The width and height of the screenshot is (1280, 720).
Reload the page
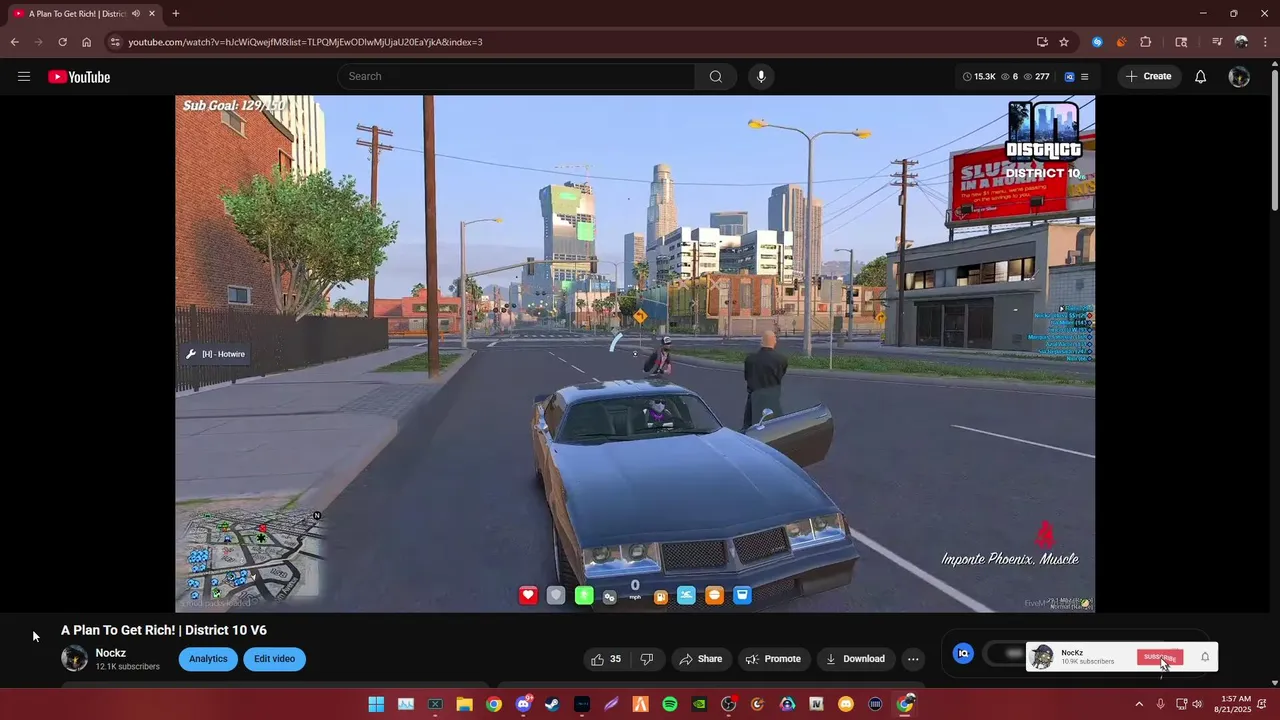(x=62, y=42)
